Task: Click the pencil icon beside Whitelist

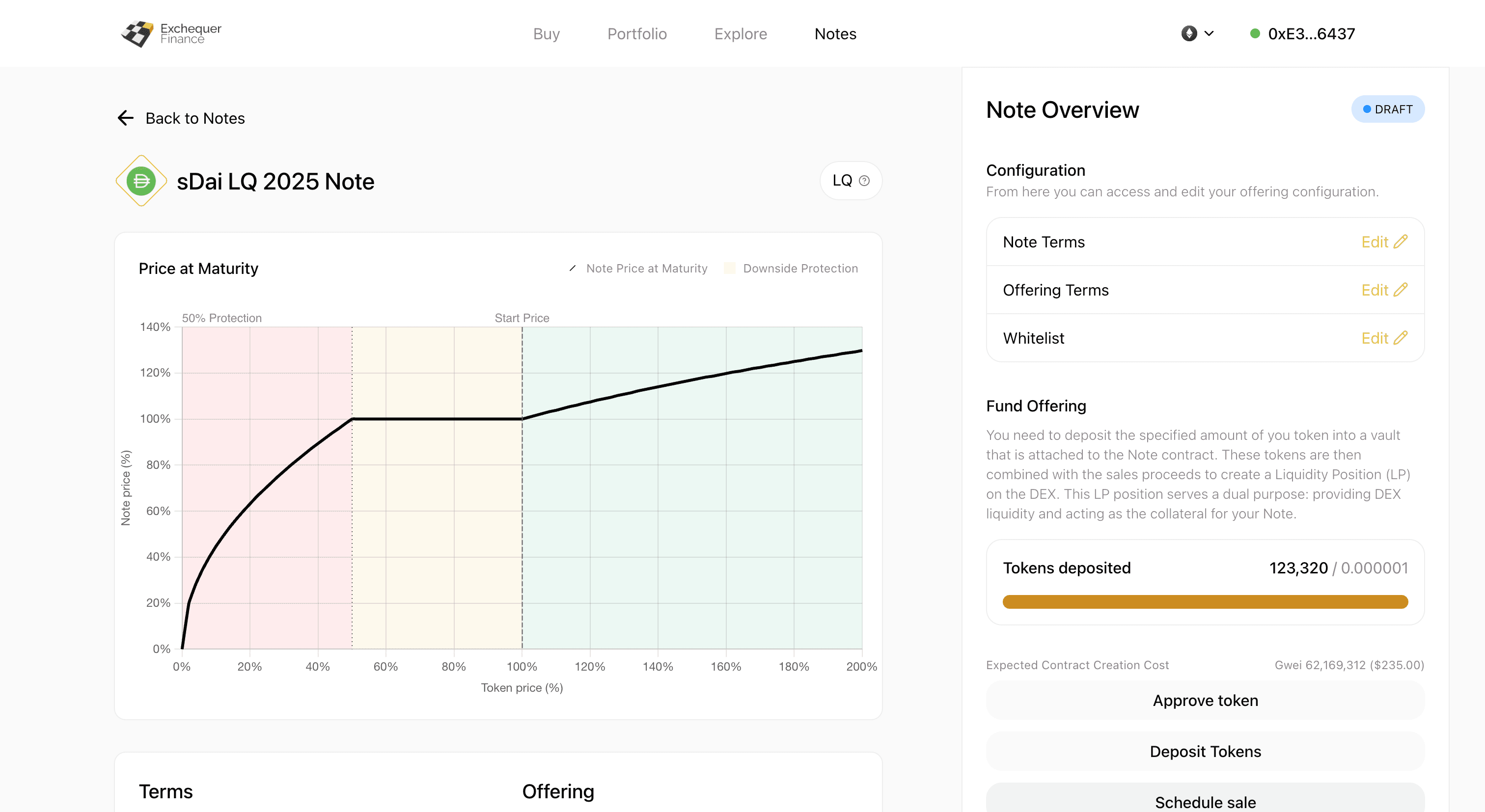Action: [1400, 338]
